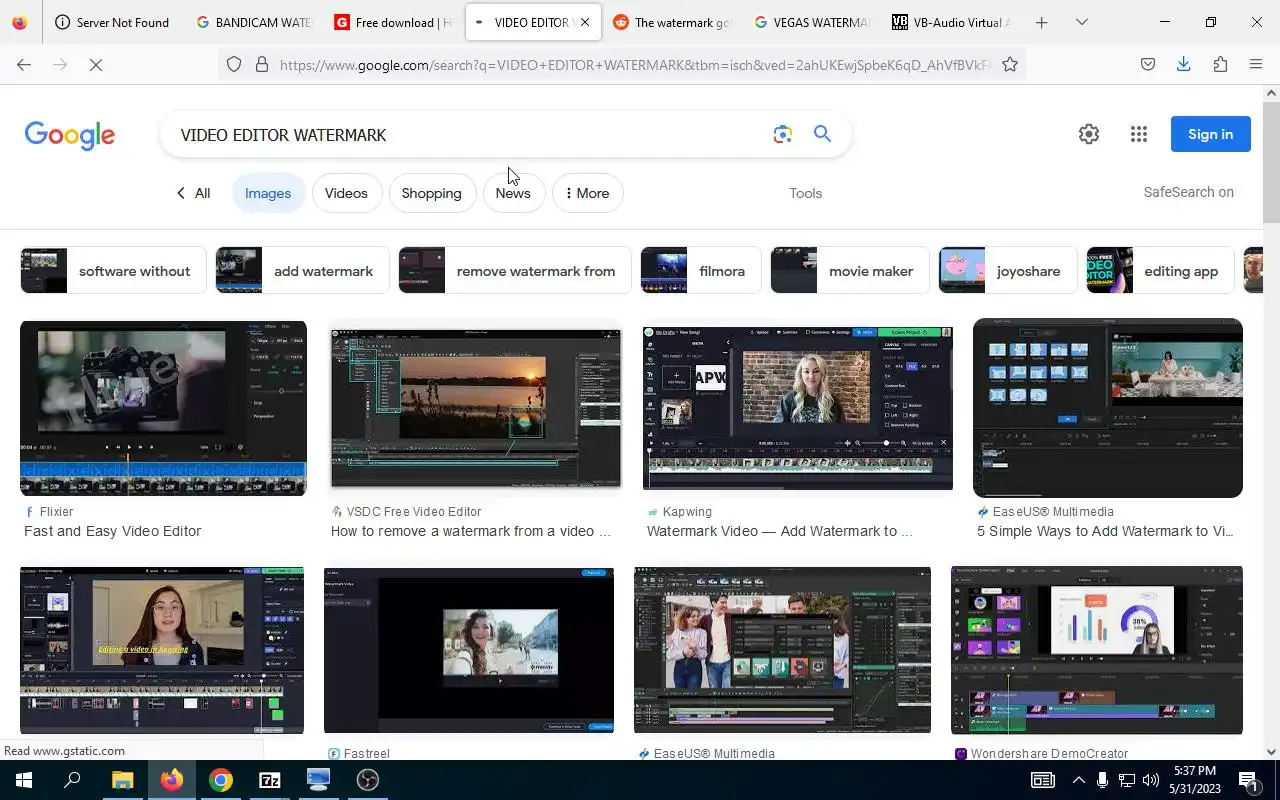The width and height of the screenshot is (1280, 800).
Task: Open Windows taskbar search
Action: 72,780
